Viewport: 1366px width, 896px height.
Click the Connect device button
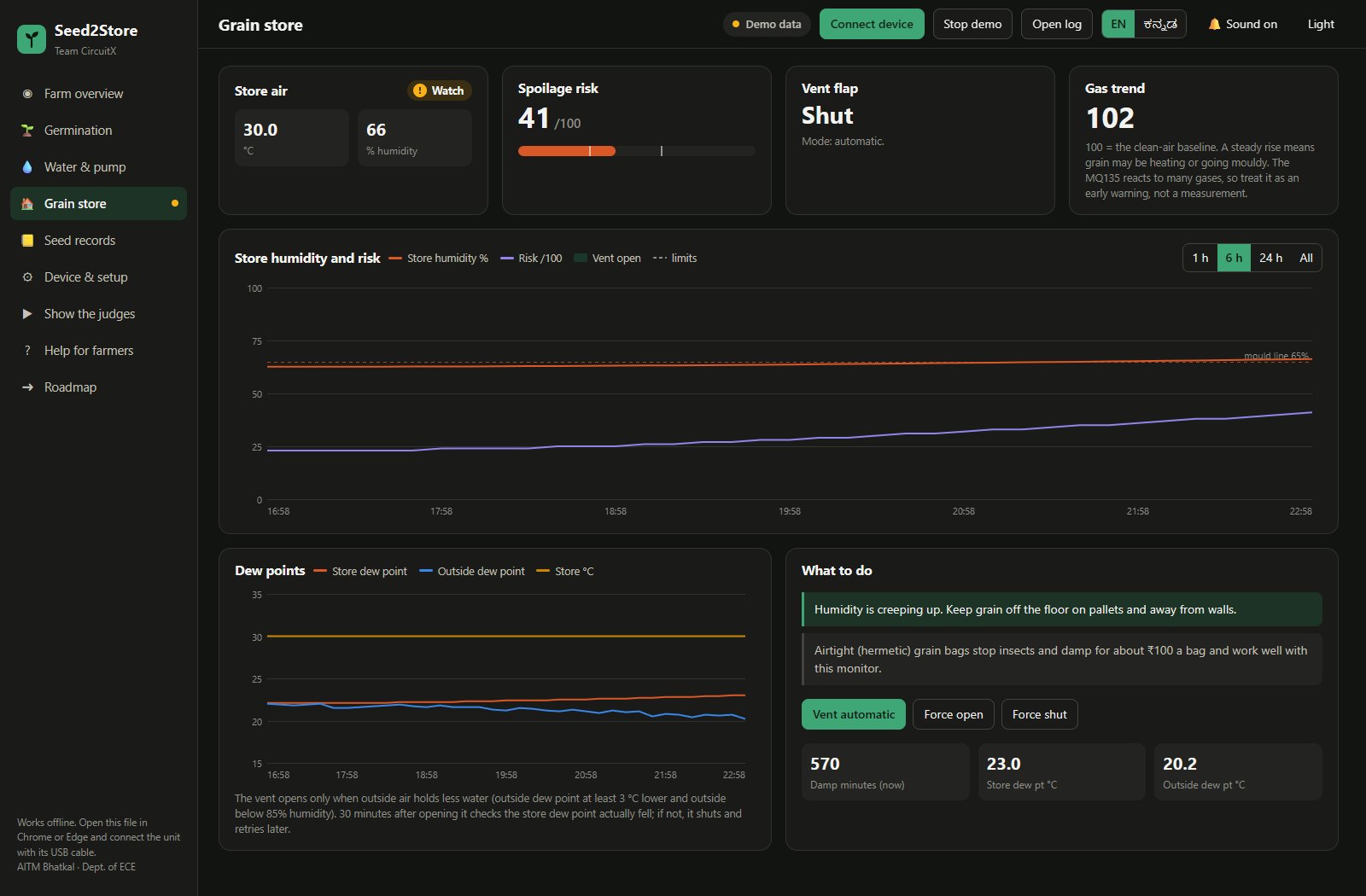(x=872, y=24)
